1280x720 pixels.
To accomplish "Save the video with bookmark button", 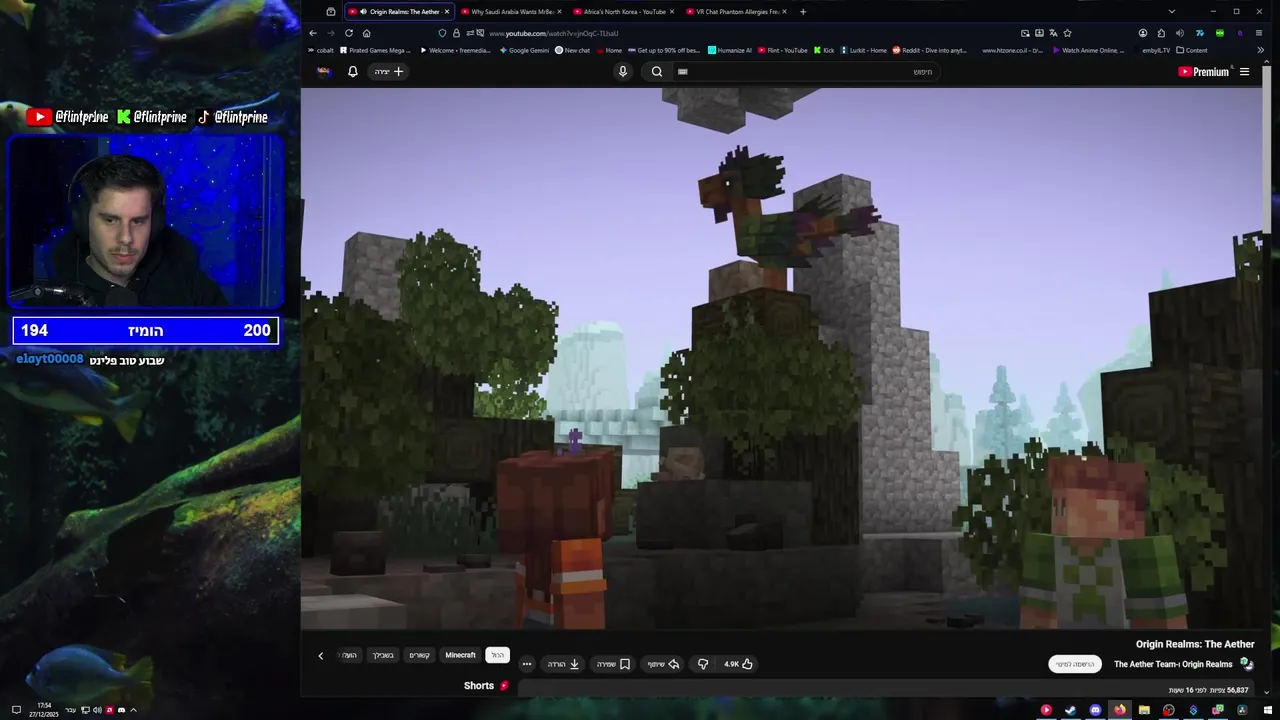I will 613,664.
